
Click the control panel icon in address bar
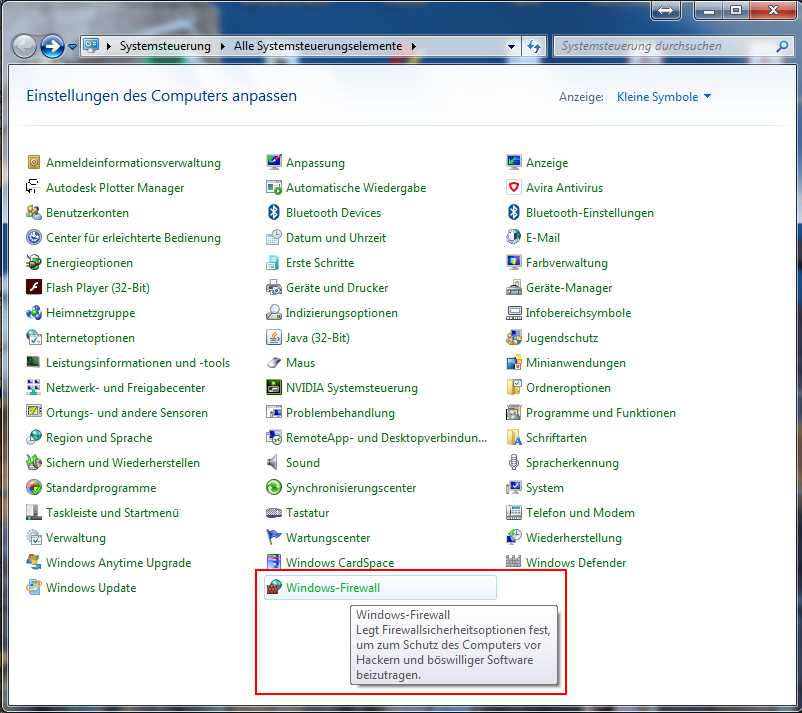(x=91, y=46)
